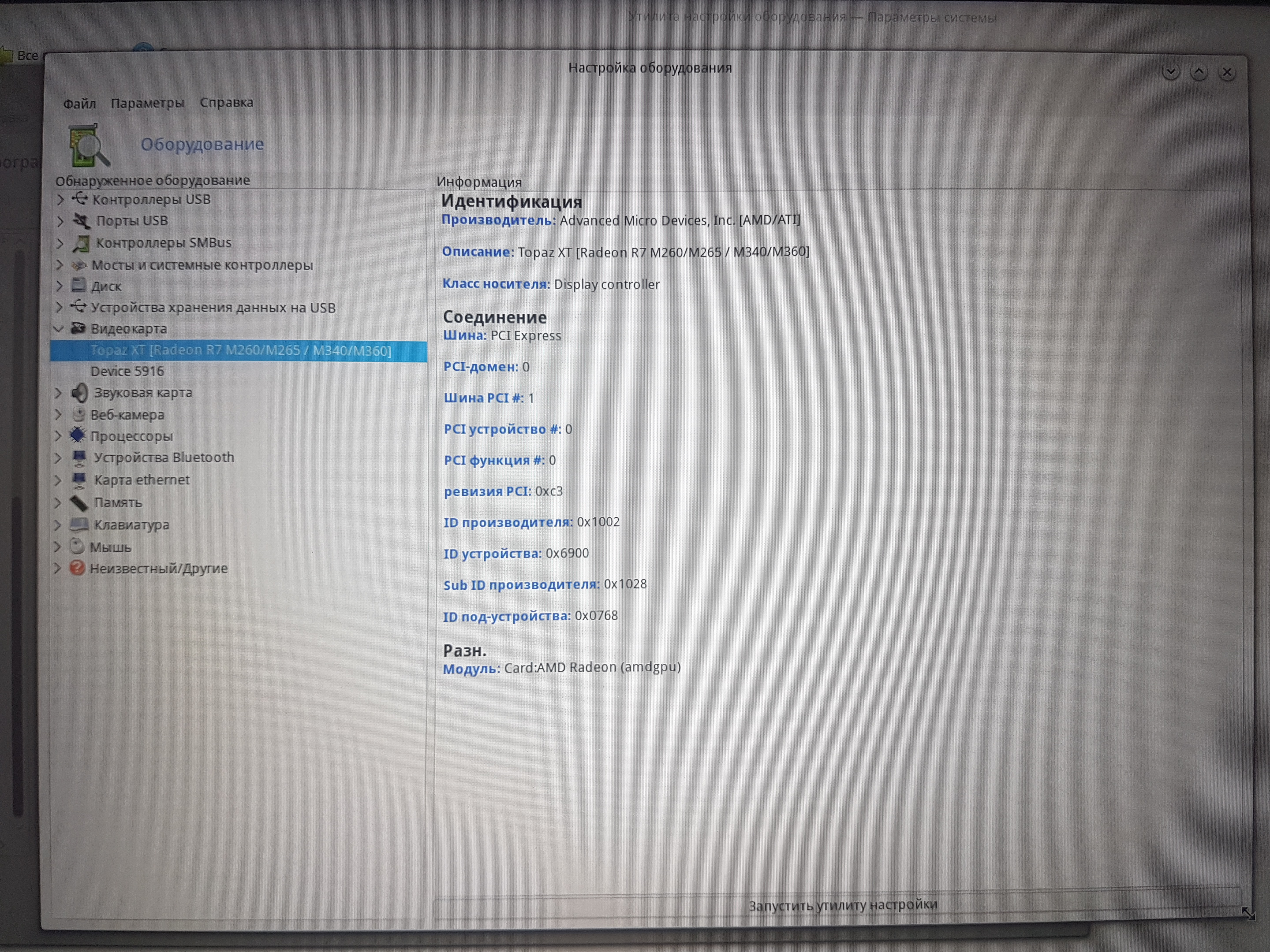Click the SMBus controllers chip icon
Image resolution: width=1270 pixels, height=952 pixels.
coord(81,243)
